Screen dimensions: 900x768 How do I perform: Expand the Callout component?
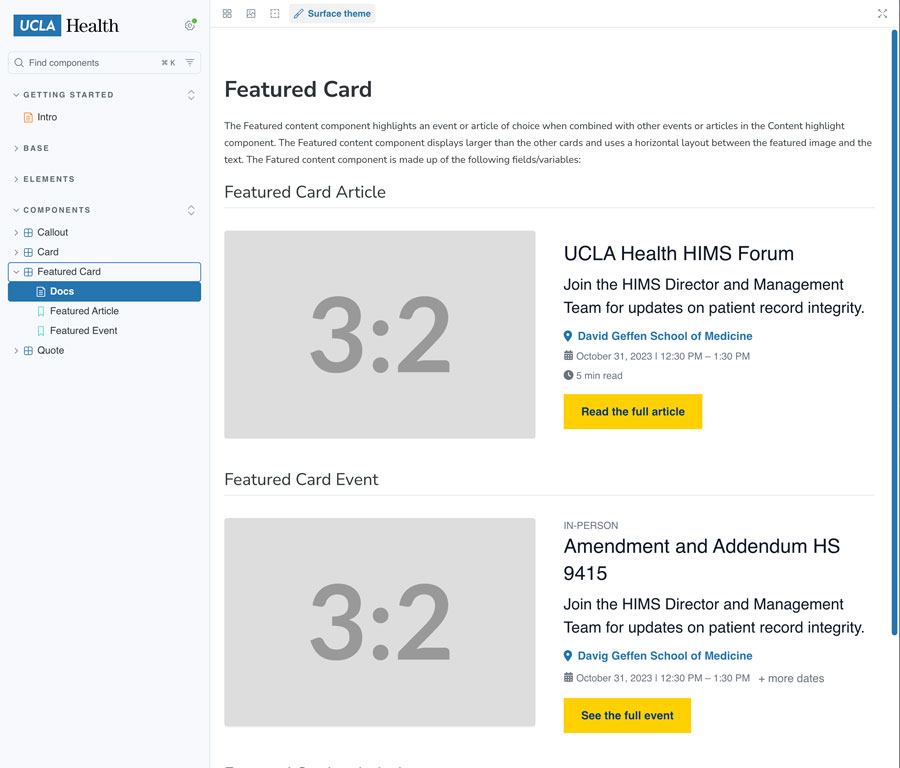tap(52, 232)
